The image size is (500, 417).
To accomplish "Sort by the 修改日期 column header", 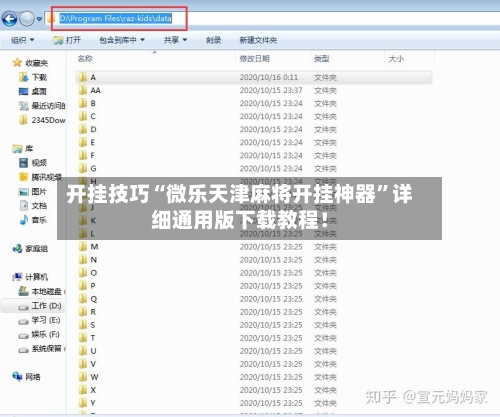I will pyautogui.click(x=254, y=59).
